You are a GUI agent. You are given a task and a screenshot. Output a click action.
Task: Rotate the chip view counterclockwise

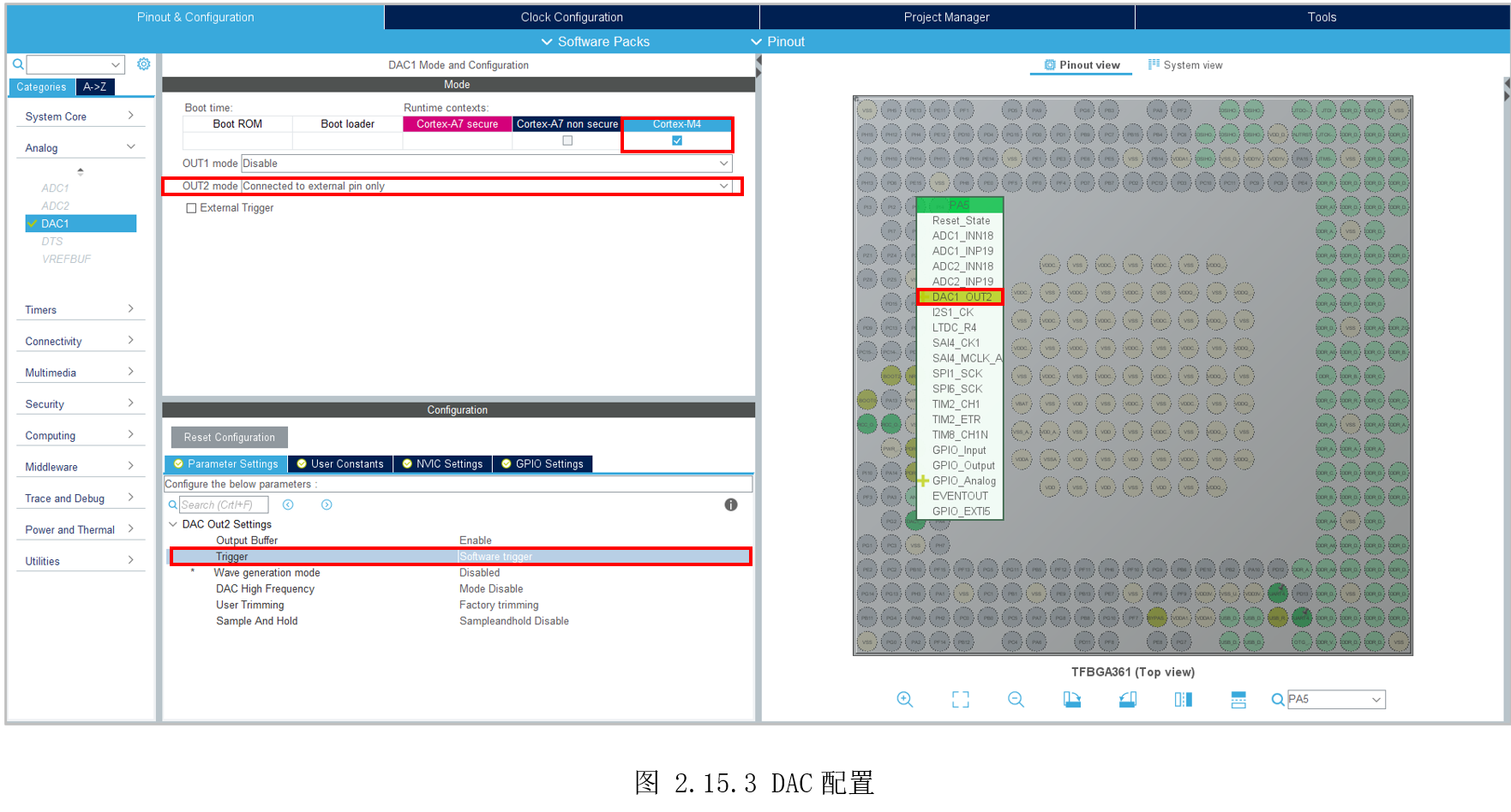1127,700
